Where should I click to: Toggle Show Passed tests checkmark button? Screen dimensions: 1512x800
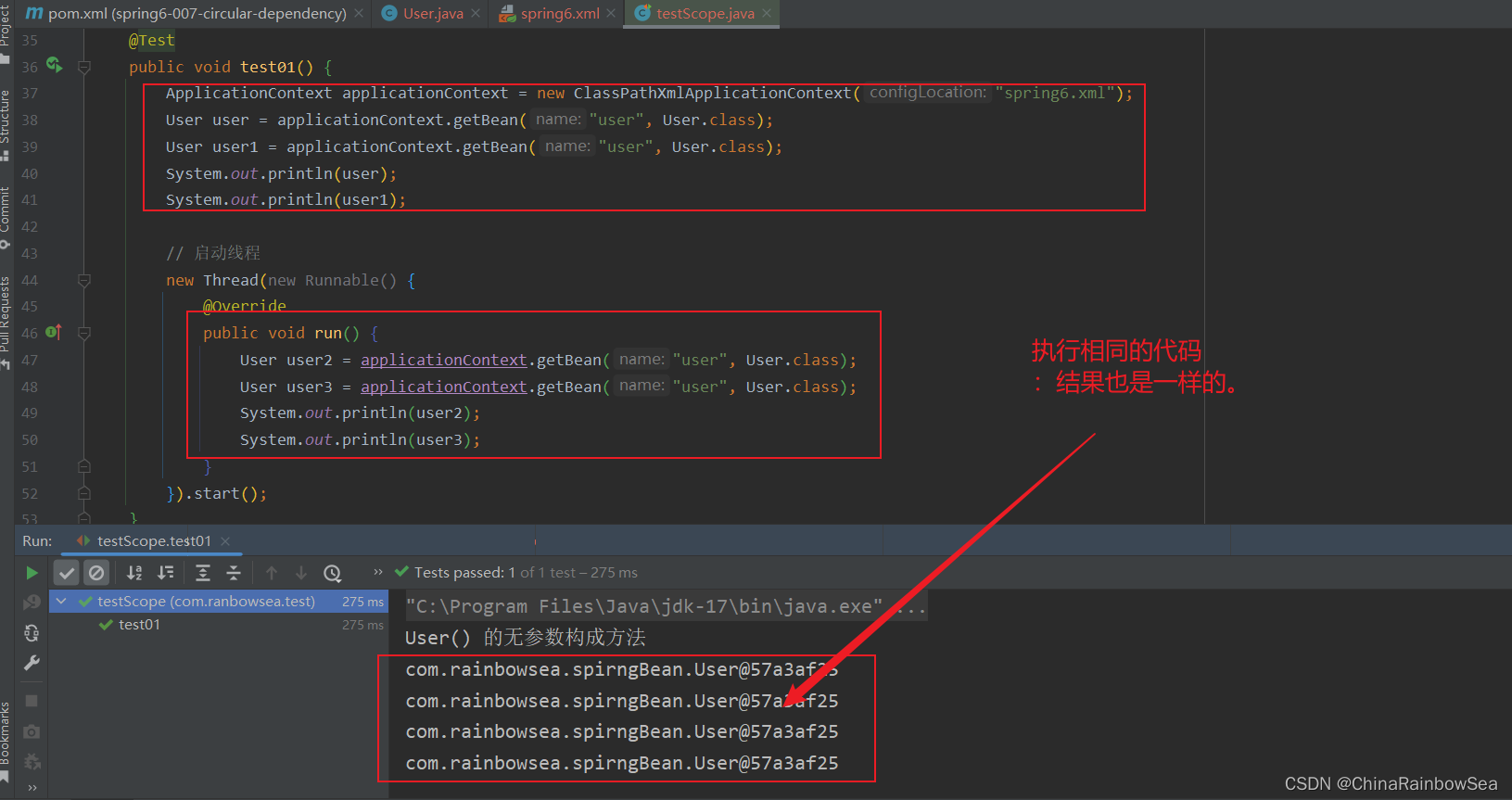[67, 573]
